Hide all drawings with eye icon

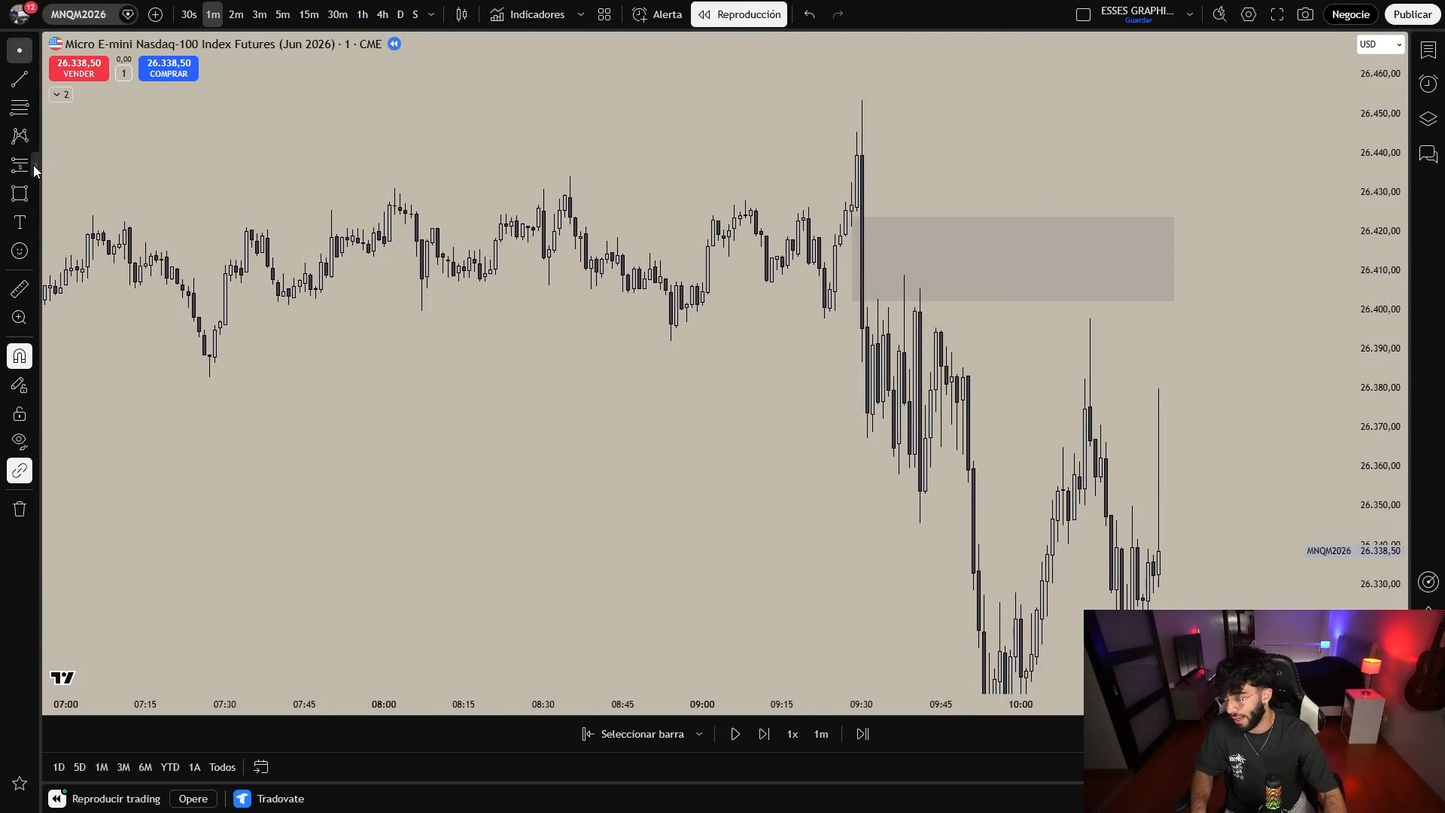pyautogui.click(x=19, y=442)
